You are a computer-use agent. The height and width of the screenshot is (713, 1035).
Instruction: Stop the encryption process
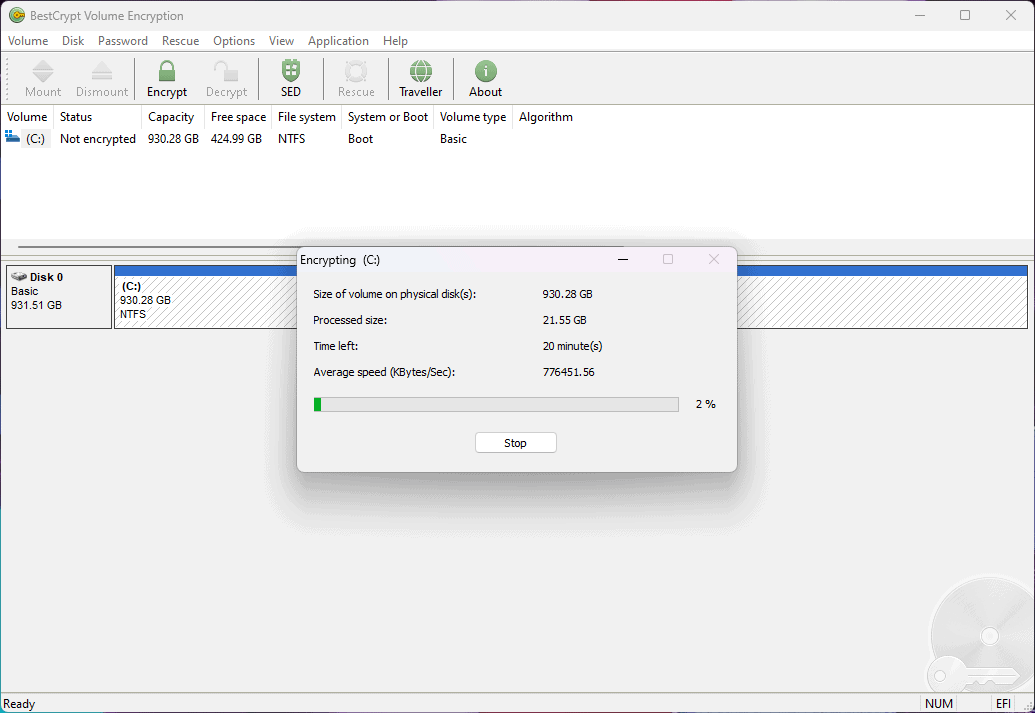[x=516, y=443]
